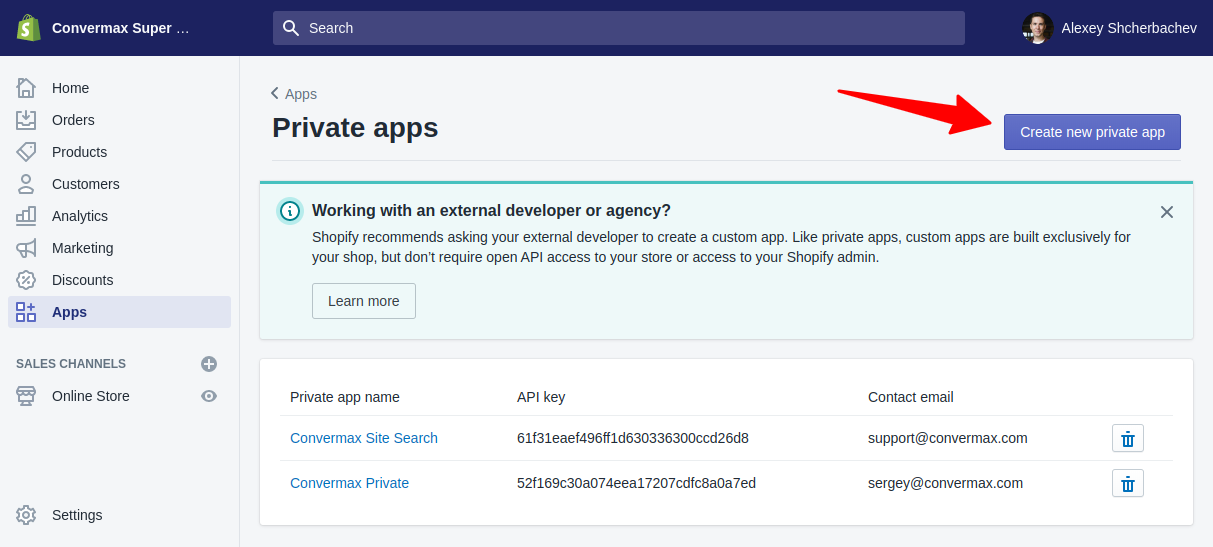Go back to Apps via breadcrumb
The height and width of the screenshot is (547, 1213).
[294, 94]
